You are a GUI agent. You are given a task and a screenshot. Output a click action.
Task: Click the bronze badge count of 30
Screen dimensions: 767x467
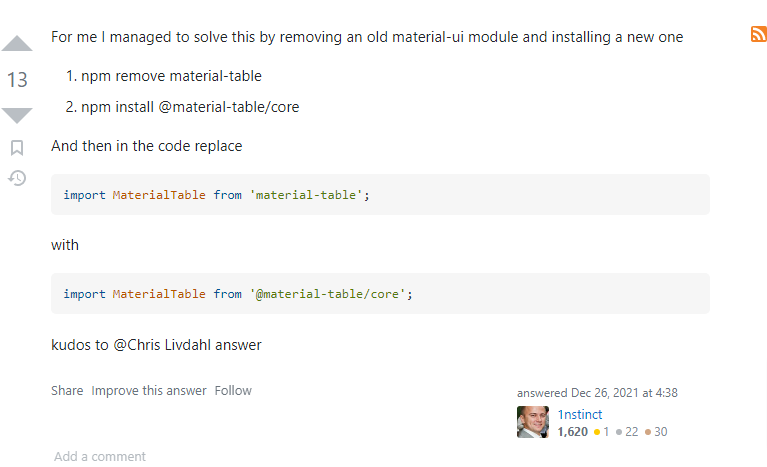[660, 432]
